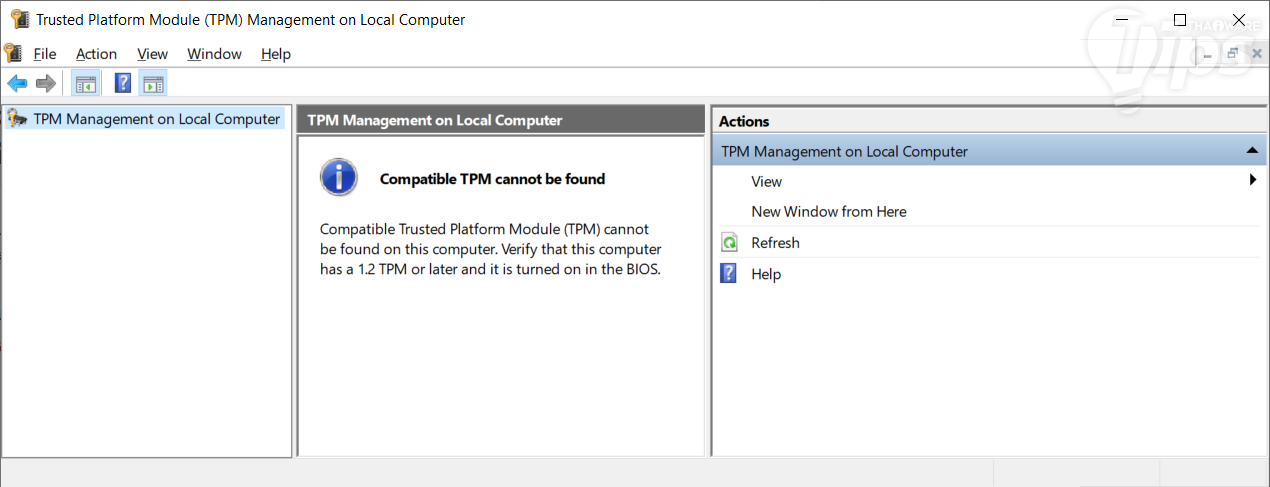Open the Window menu
Screen dimensions: 1270x487
(214, 54)
